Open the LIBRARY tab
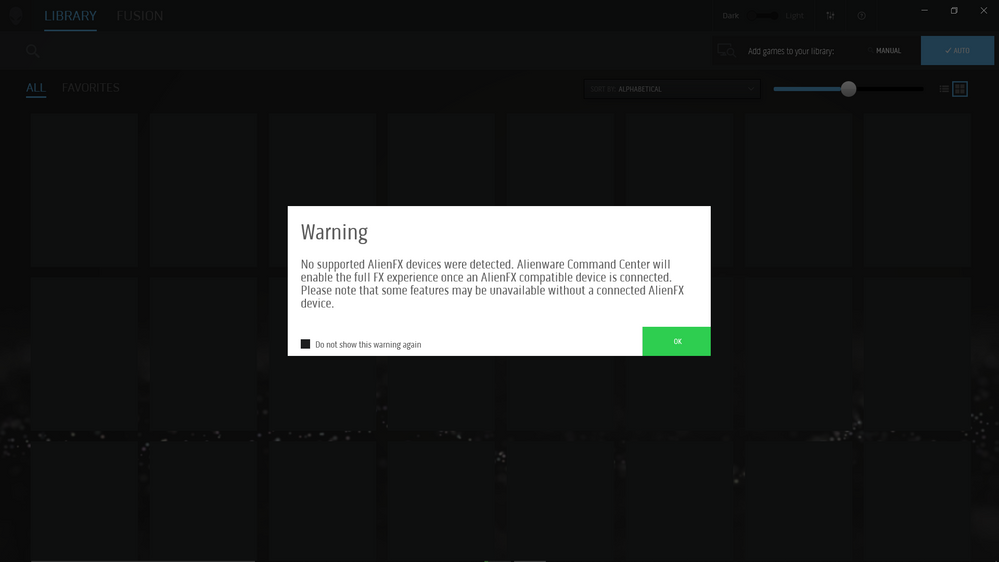Image resolution: width=999 pixels, height=562 pixels. click(x=70, y=16)
